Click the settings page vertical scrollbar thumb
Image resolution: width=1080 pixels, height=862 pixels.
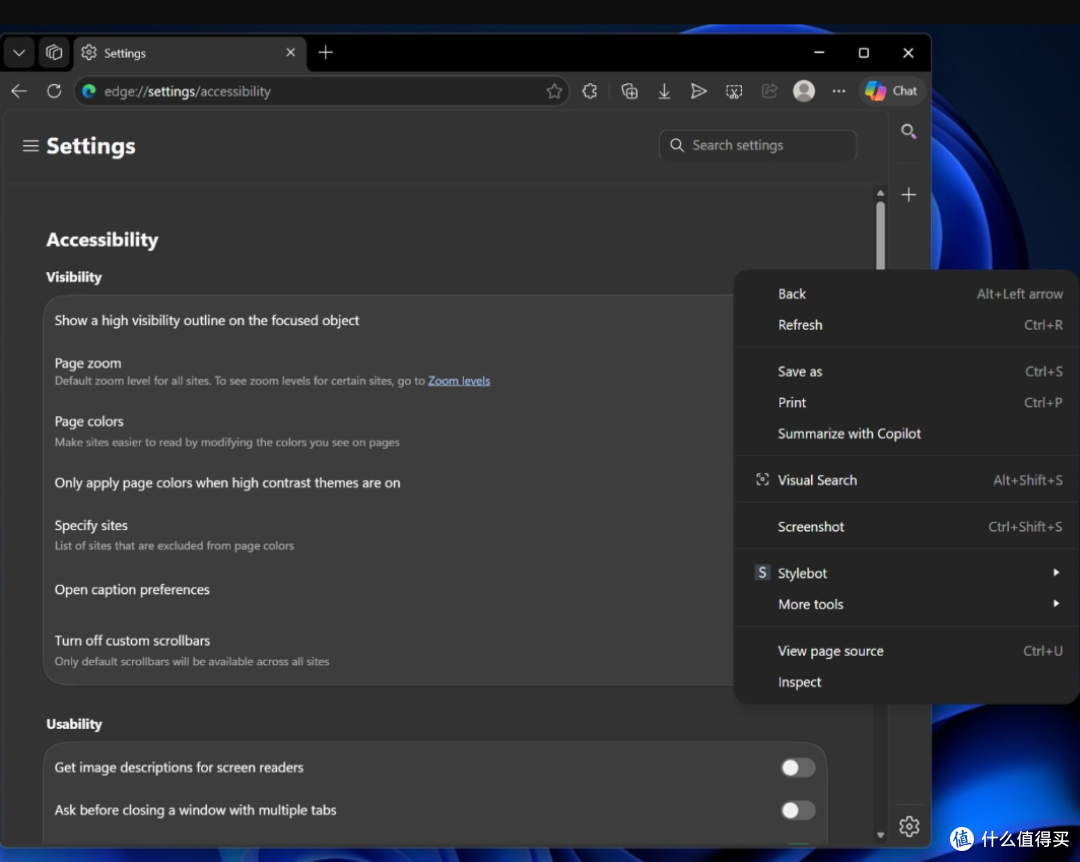880,236
